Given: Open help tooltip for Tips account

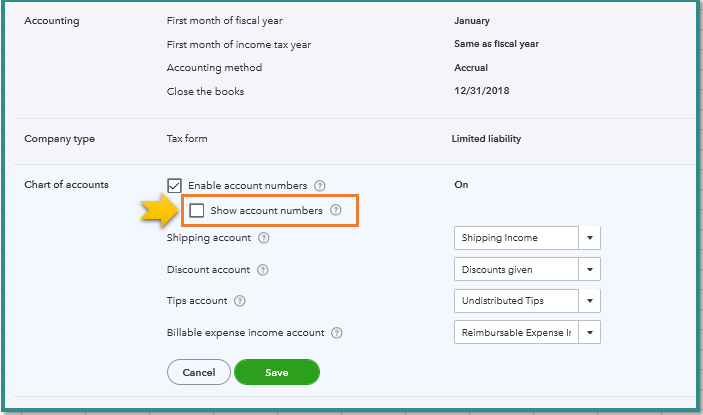Looking at the screenshot, I should (240, 301).
